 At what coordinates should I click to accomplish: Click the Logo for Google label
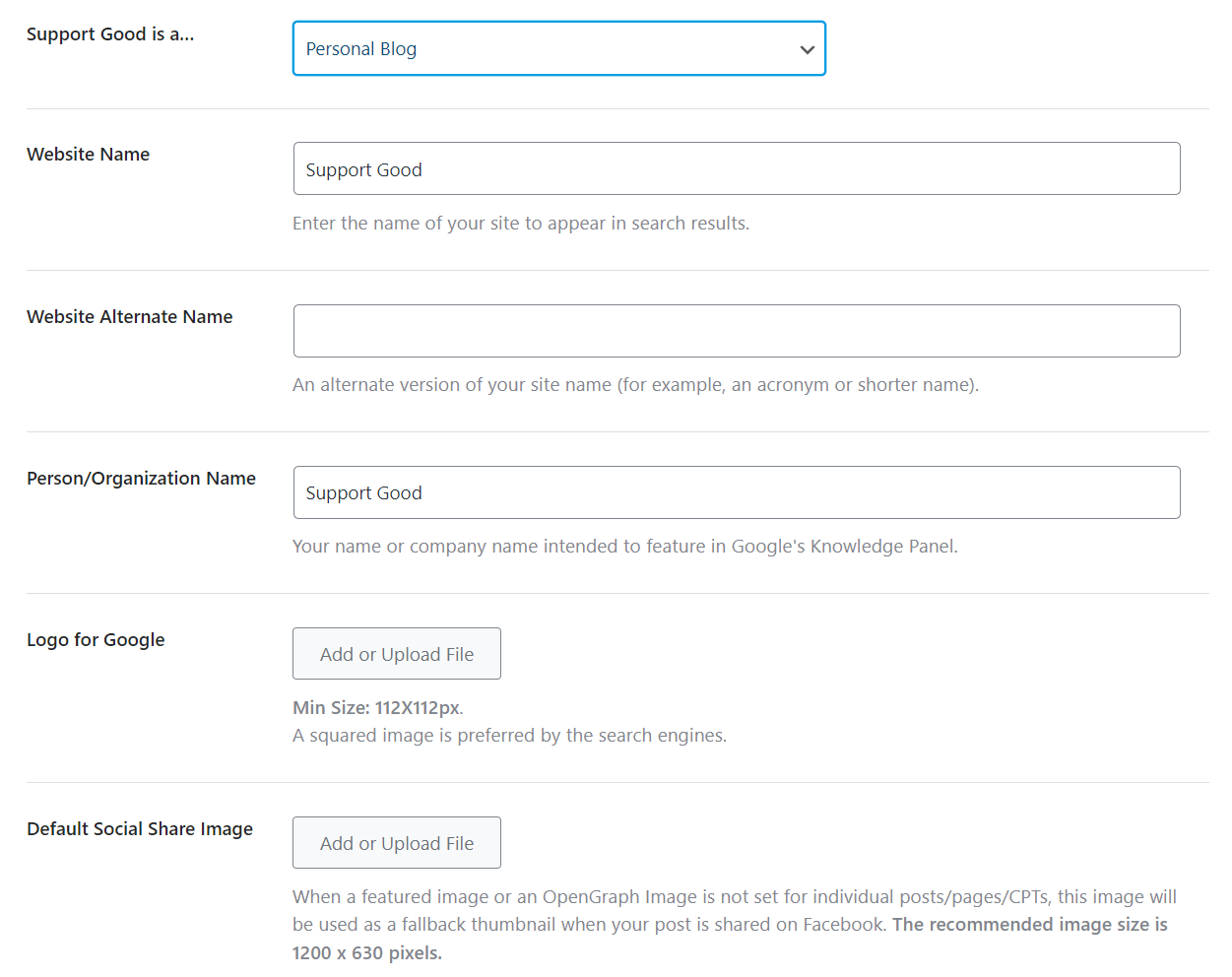tap(96, 640)
